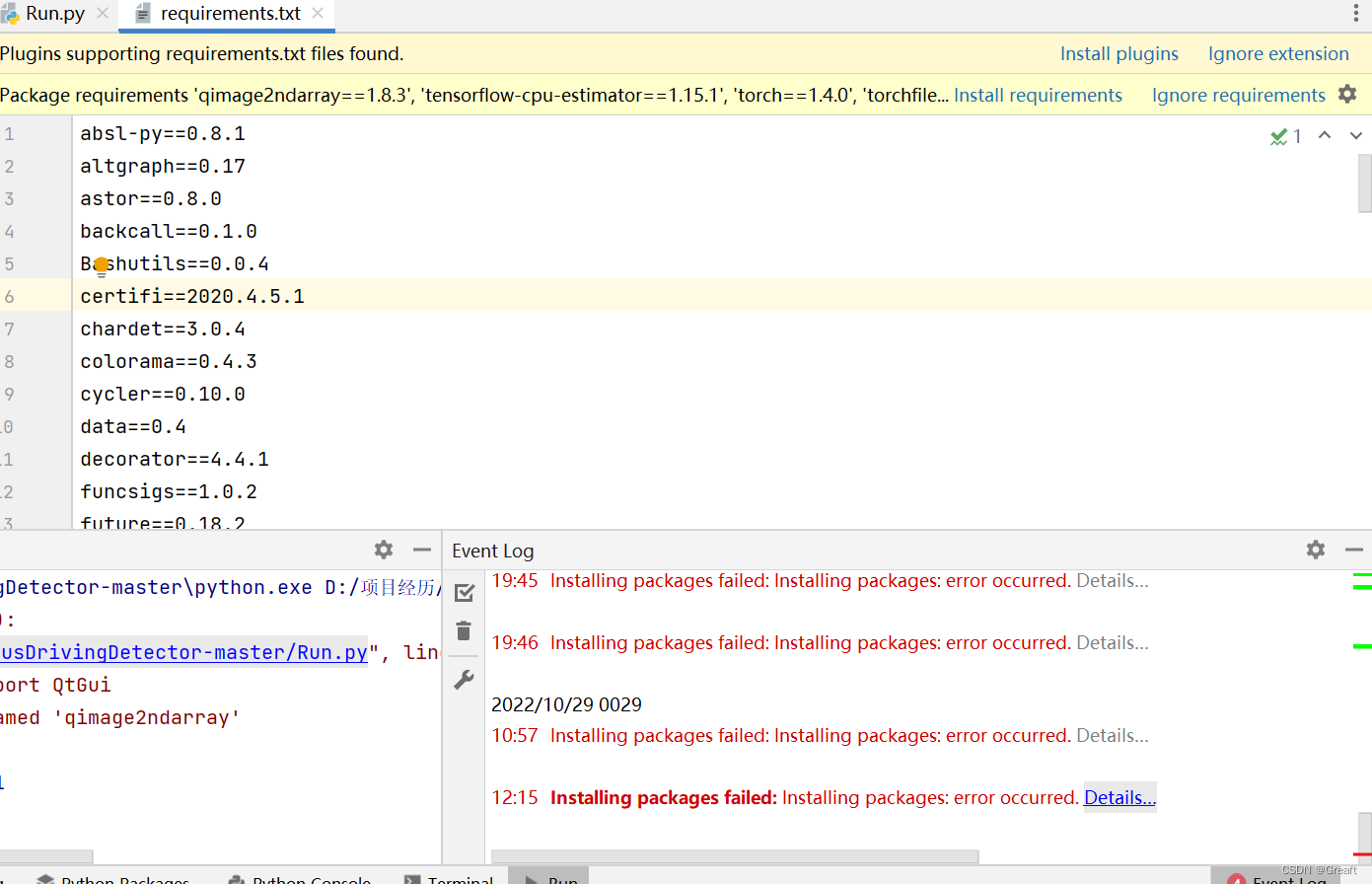Open the Python Packages tool window
Image resolution: width=1372 pixels, height=884 pixels.
(x=113, y=878)
